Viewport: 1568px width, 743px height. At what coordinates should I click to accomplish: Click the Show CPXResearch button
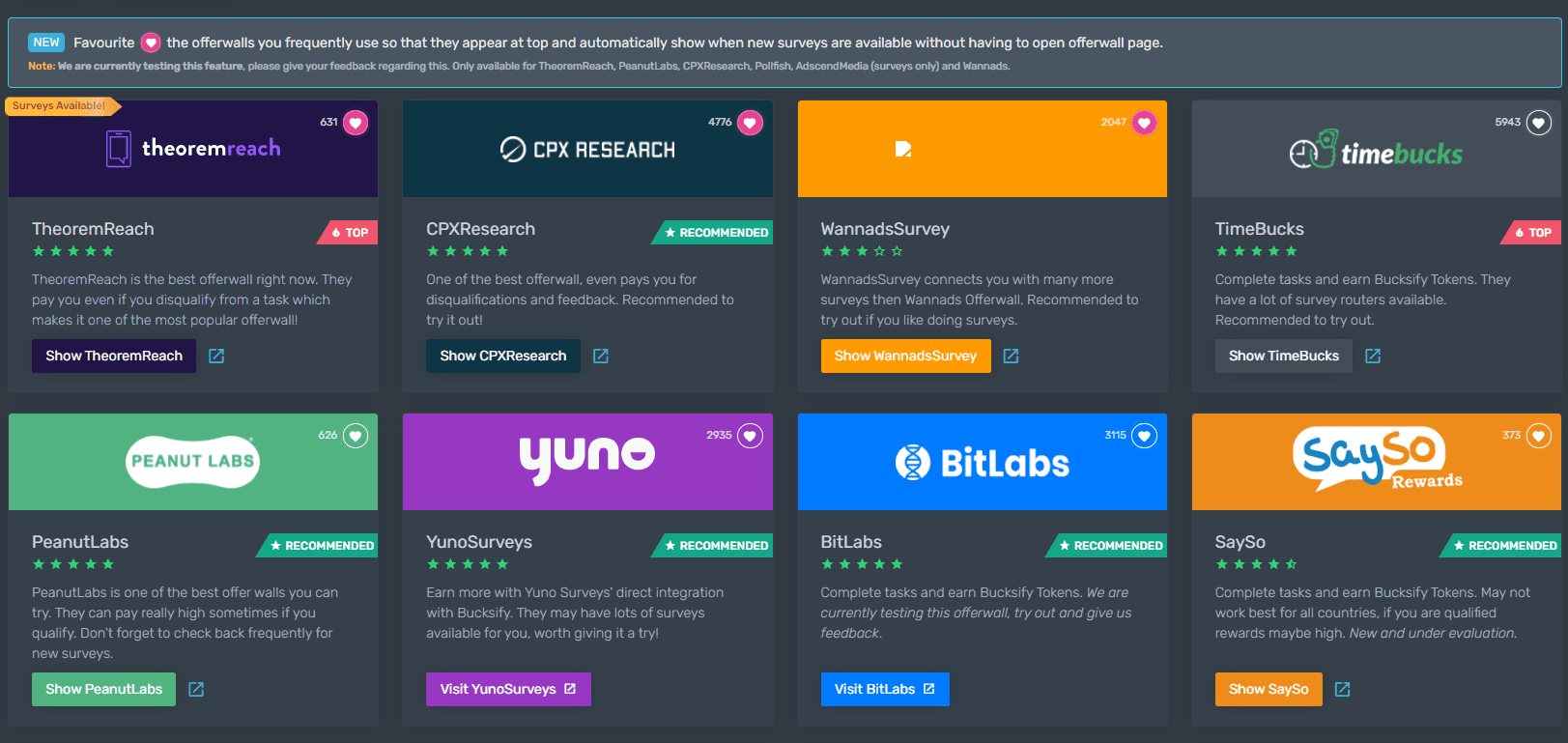coord(503,356)
